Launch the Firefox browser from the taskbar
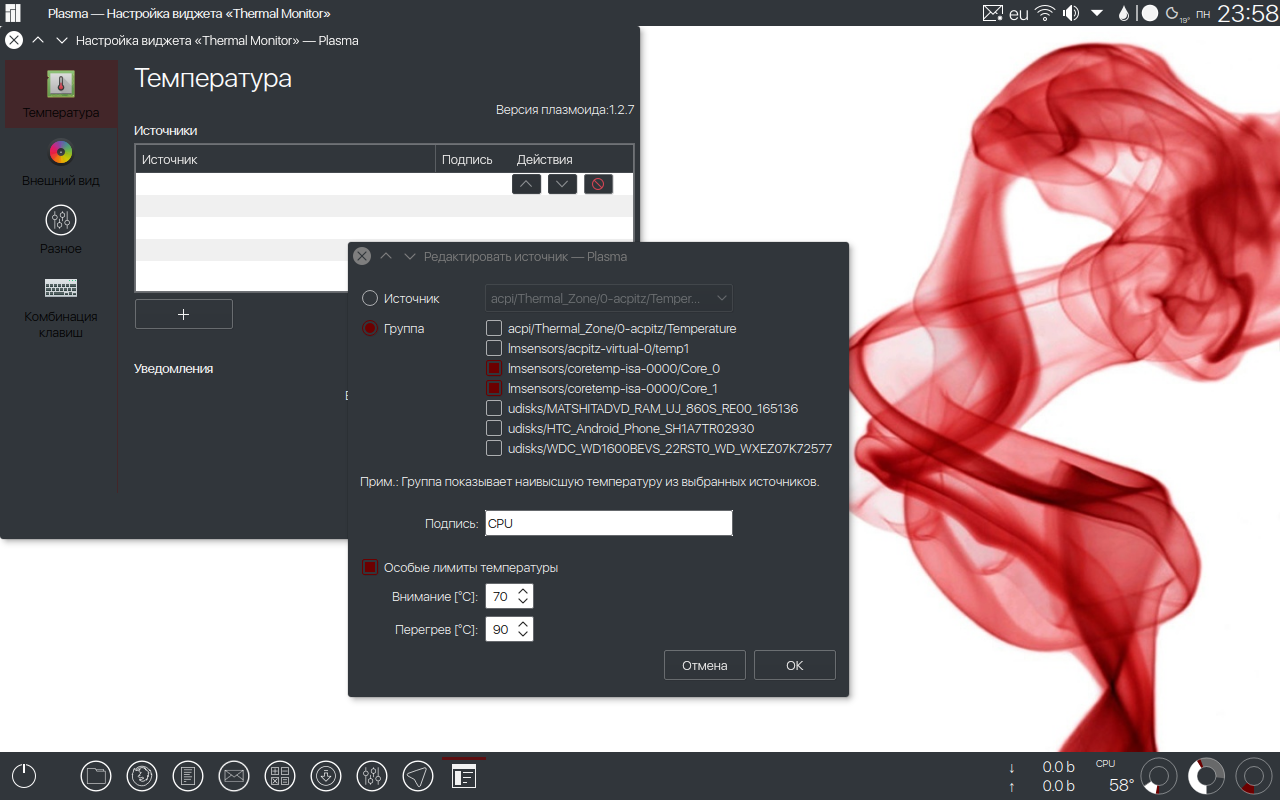This screenshot has height=800, width=1280. click(142, 776)
